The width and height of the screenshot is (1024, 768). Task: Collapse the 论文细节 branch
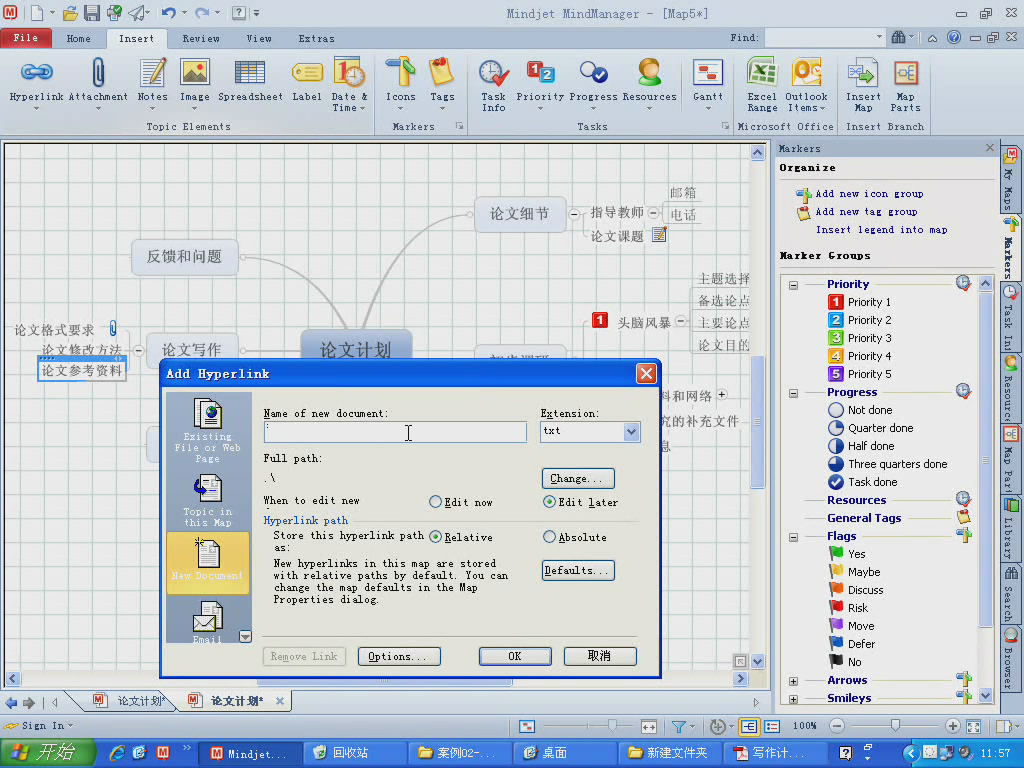tap(574, 214)
